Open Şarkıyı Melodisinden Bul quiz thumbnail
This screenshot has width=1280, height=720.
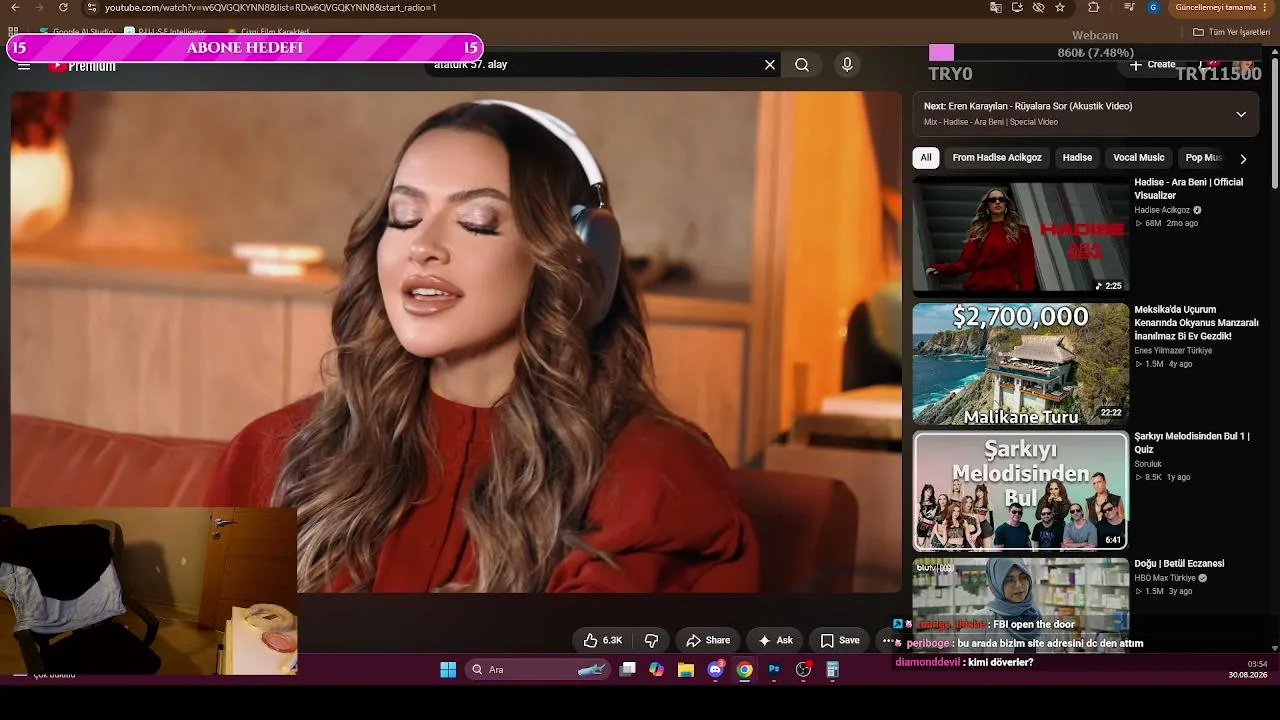1020,490
